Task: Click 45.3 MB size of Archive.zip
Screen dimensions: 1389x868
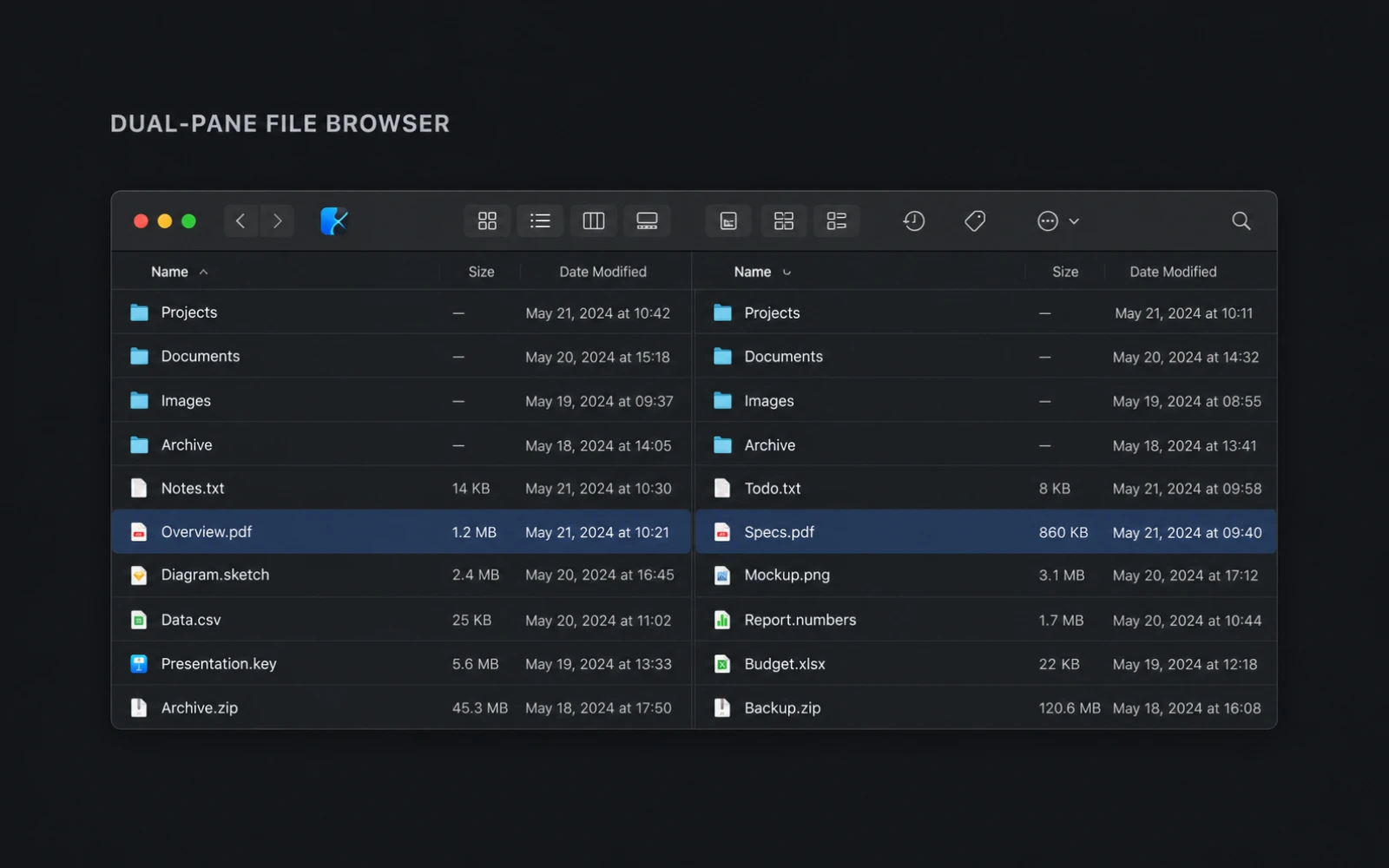Action: (x=480, y=708)
